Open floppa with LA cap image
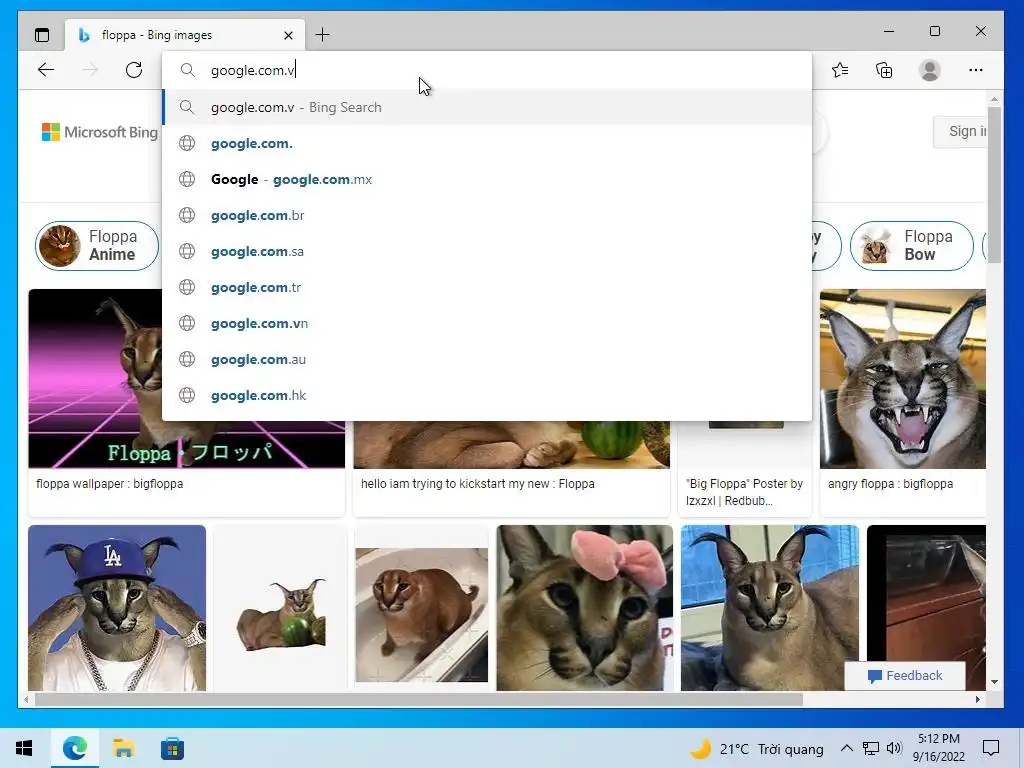The image size is (1024, 768). pyautogui.click(x=117, y=607)
